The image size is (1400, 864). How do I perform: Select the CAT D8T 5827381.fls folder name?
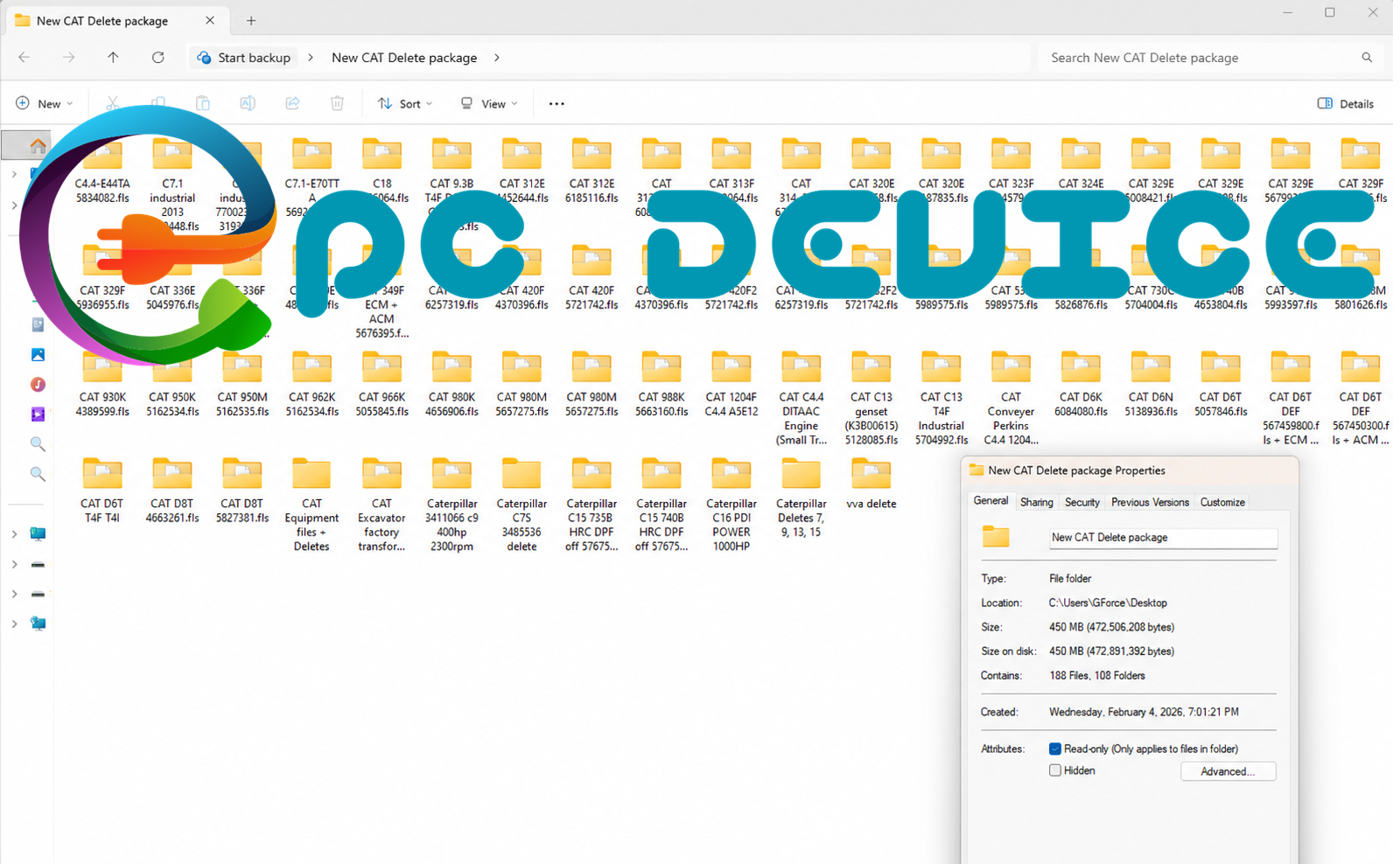point(242,511)
